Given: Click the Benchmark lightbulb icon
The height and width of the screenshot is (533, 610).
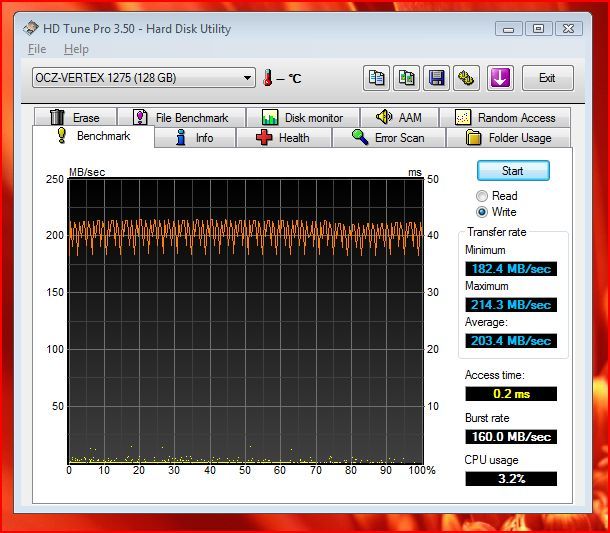Looking at the screenshot, I should [x=61, y=135].
